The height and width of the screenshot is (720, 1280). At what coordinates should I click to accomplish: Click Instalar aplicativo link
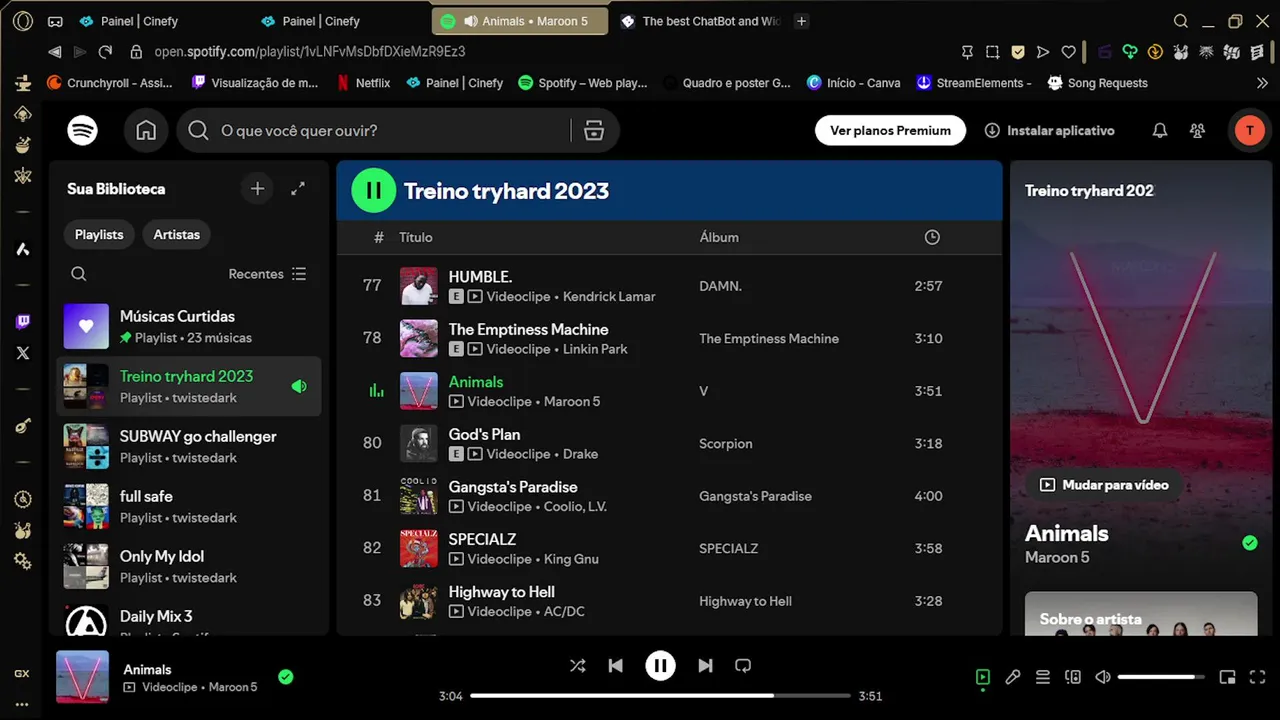(1049, 130)
